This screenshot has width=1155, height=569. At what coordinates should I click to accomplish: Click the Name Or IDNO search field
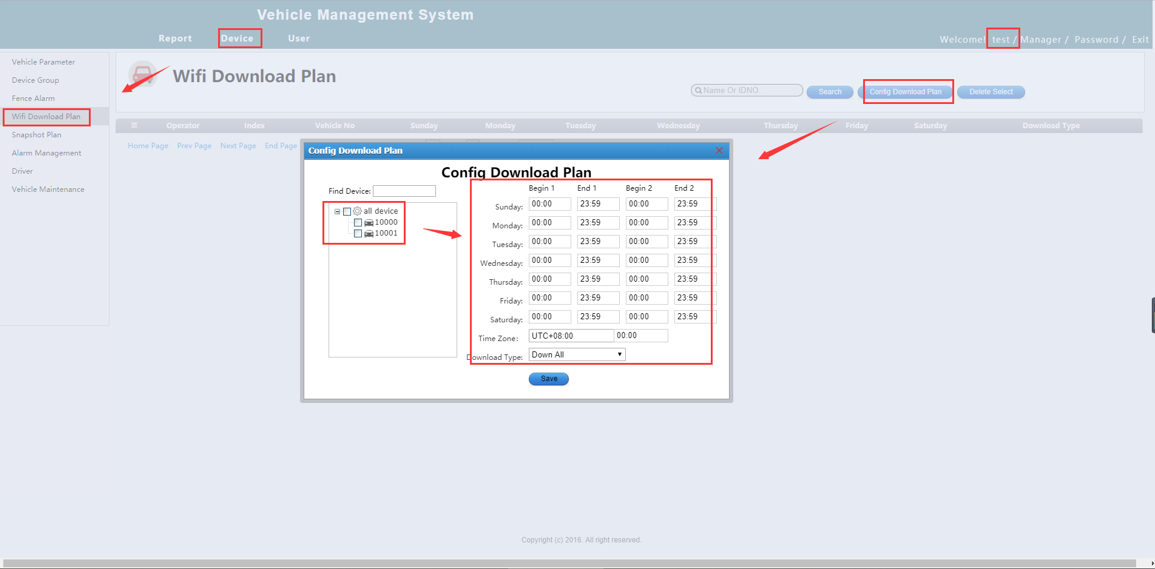[747, 90]
